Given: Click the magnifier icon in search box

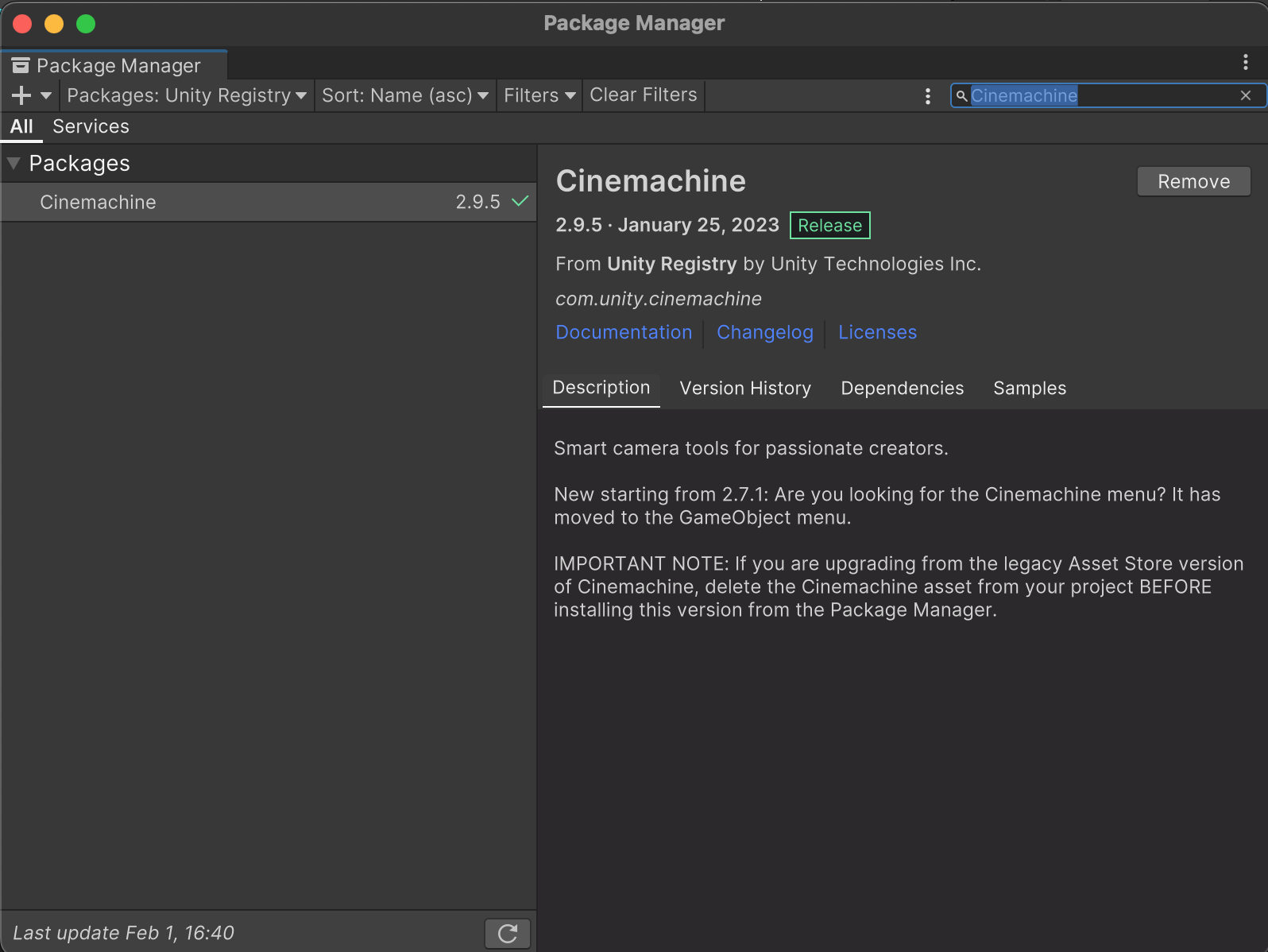Looking at the screenshot, I should tap(961, 96).
